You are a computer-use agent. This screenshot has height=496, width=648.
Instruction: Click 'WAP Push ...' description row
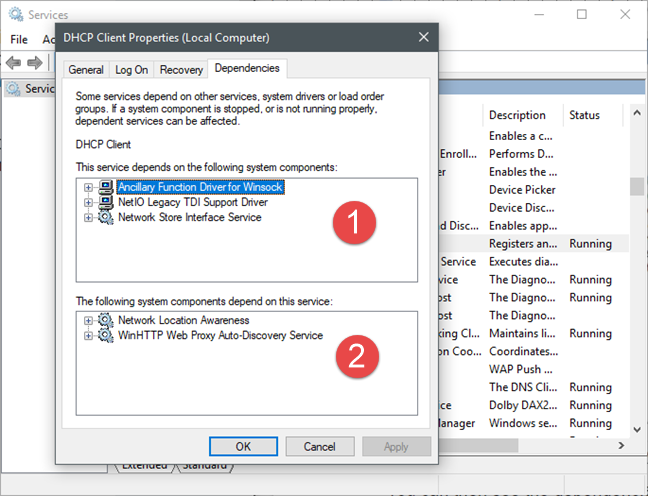521,369
